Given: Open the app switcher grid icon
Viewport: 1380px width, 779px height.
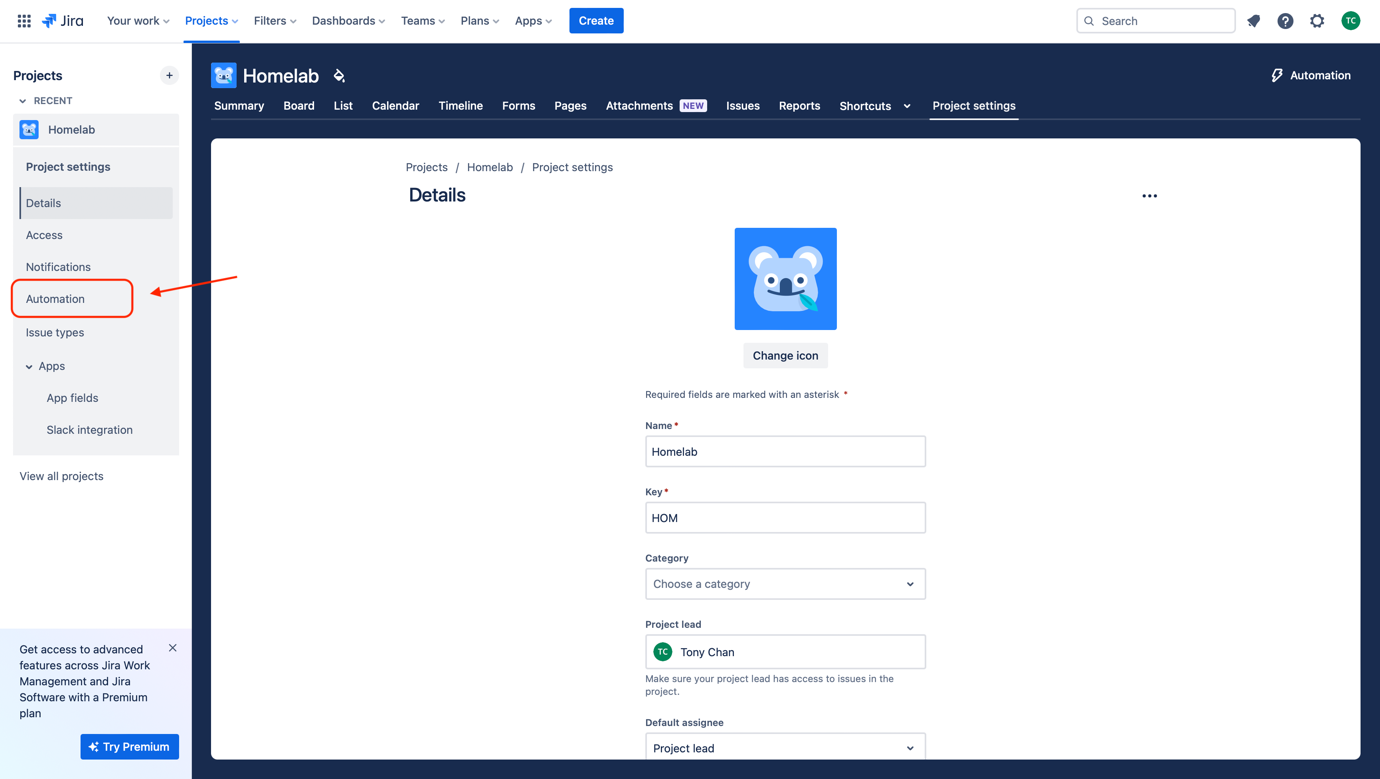Looking at the screenshot, I should coord(24,20).
